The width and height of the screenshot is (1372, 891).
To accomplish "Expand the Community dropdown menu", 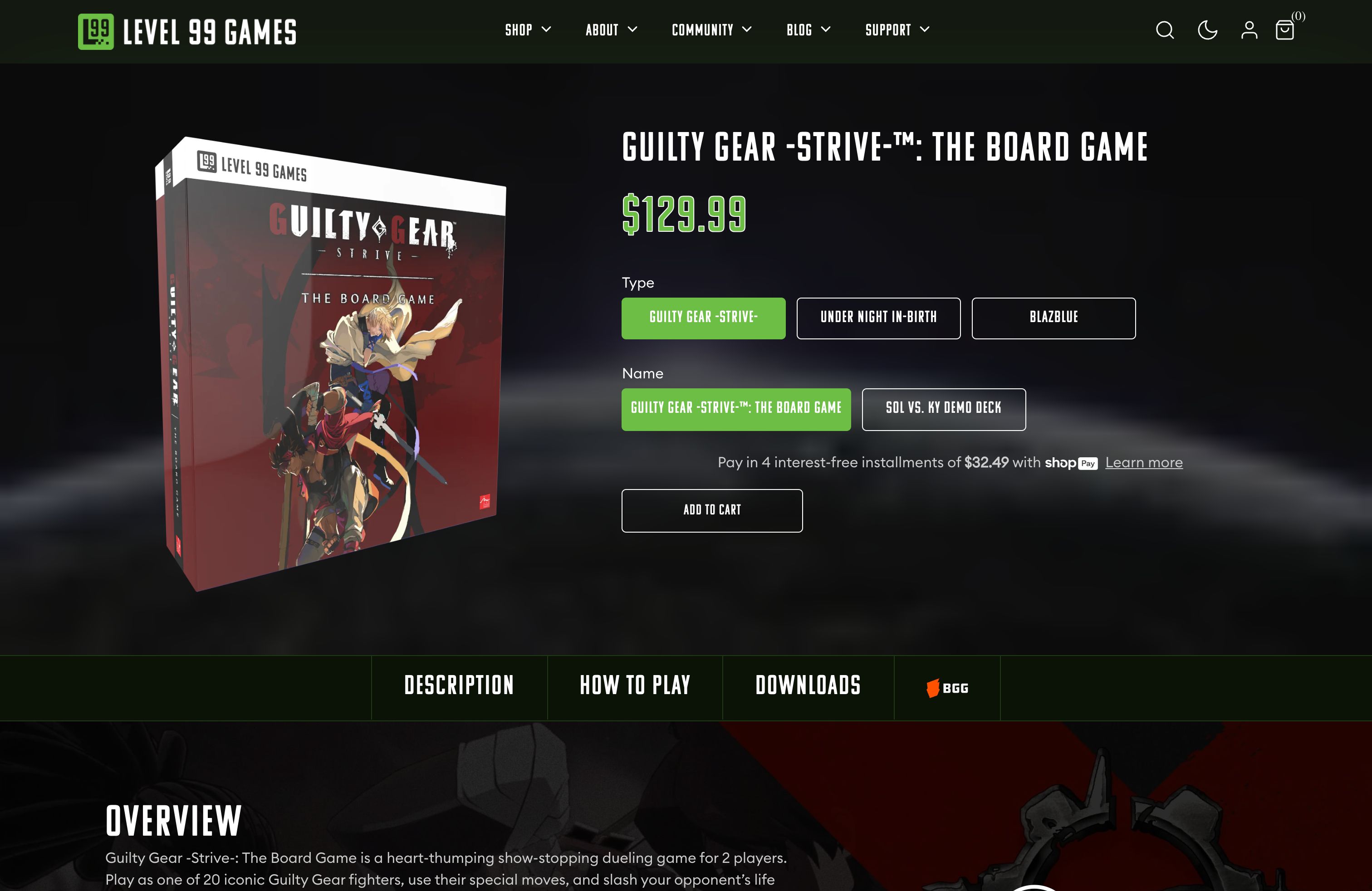I will click(711, 30).
